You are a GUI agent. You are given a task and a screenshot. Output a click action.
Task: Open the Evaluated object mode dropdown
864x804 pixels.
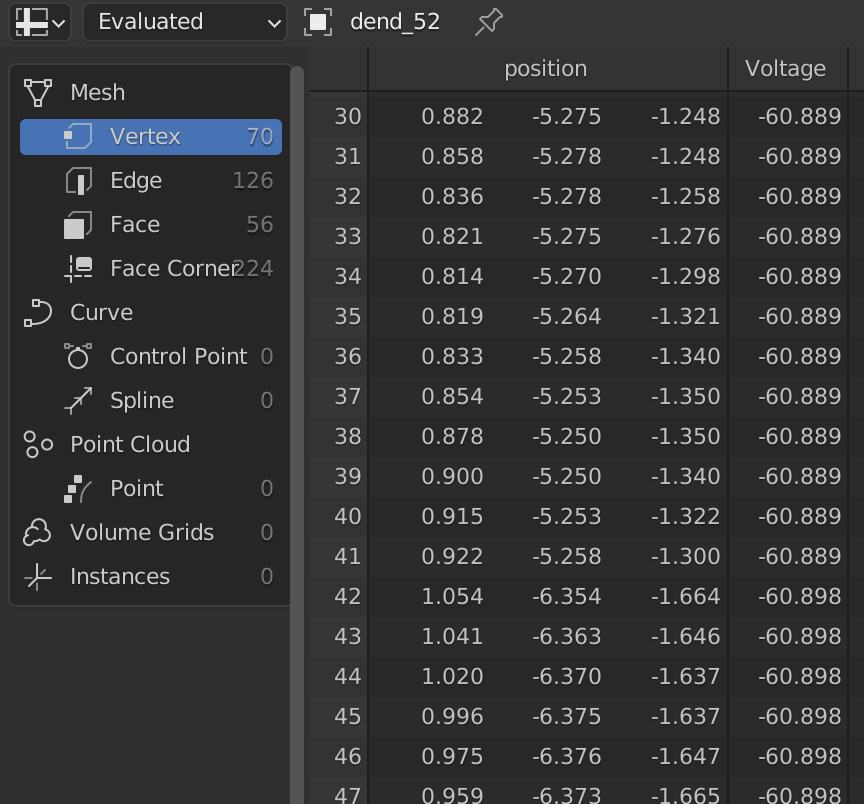click(x=185, y=22)
